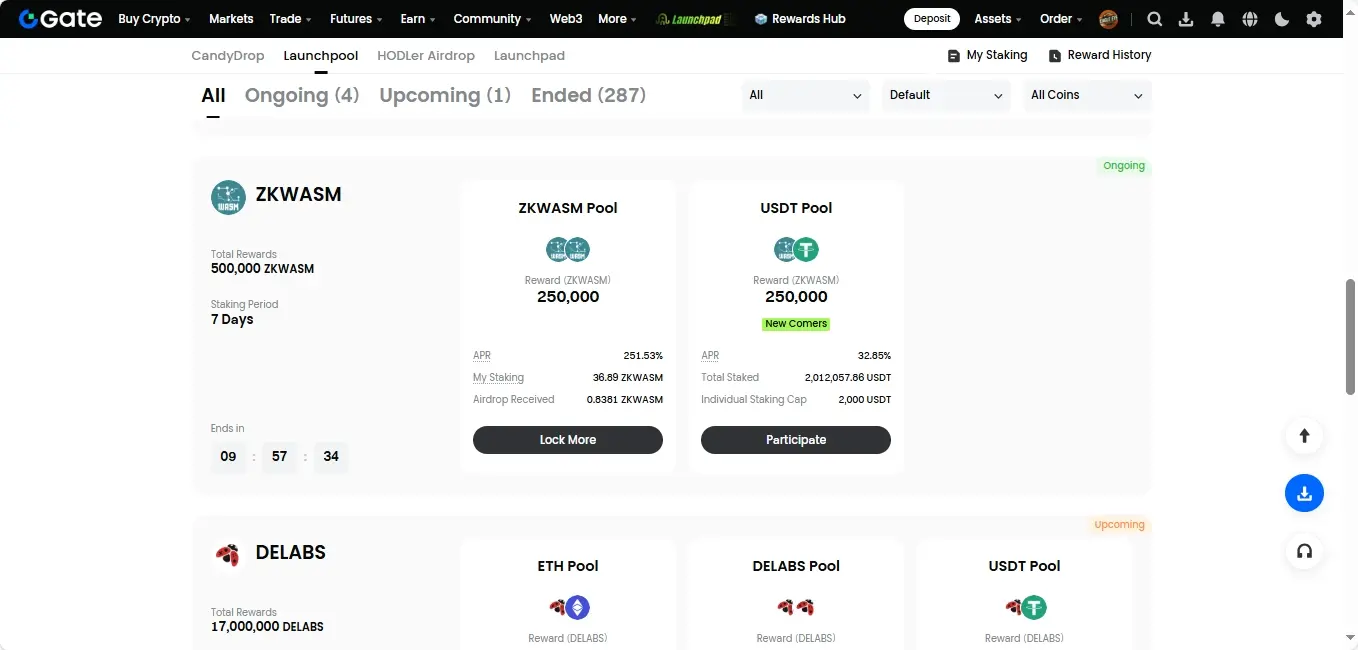Click the blue download floating button
This screenshot has height=650, width=1358.
pyautogui.click(x=1304, y=493)
